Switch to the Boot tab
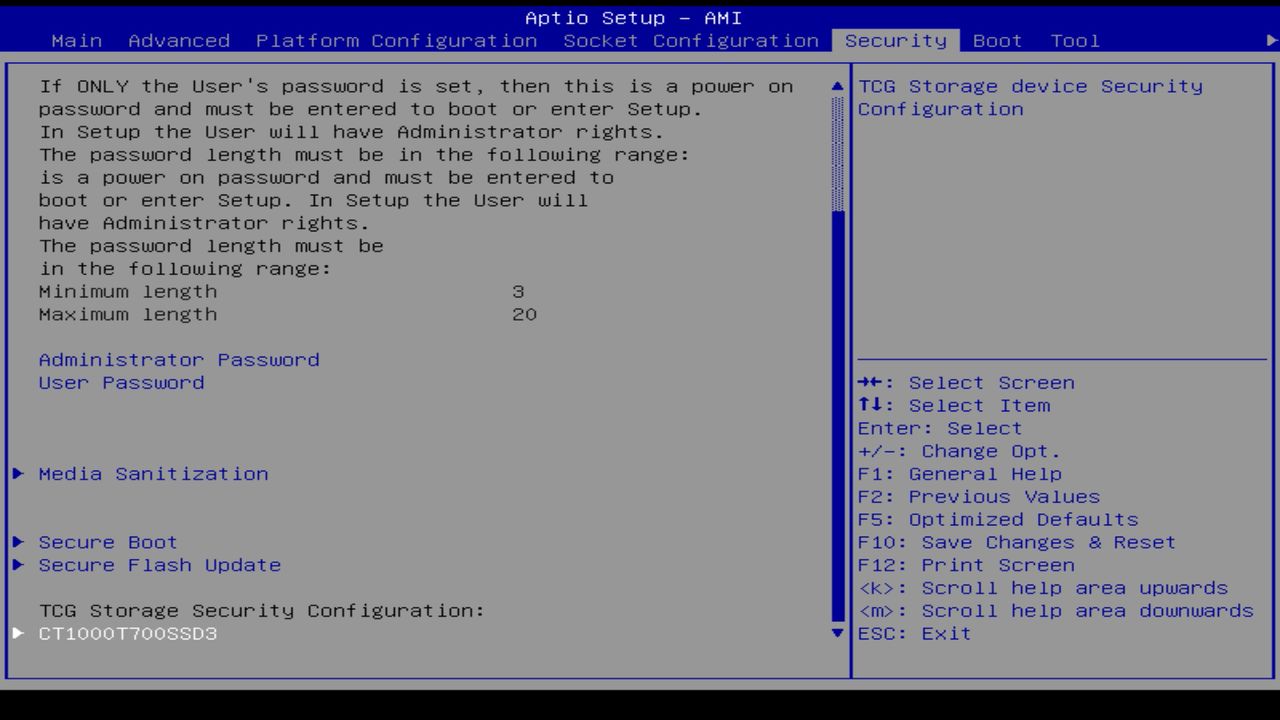 [996, 40]
